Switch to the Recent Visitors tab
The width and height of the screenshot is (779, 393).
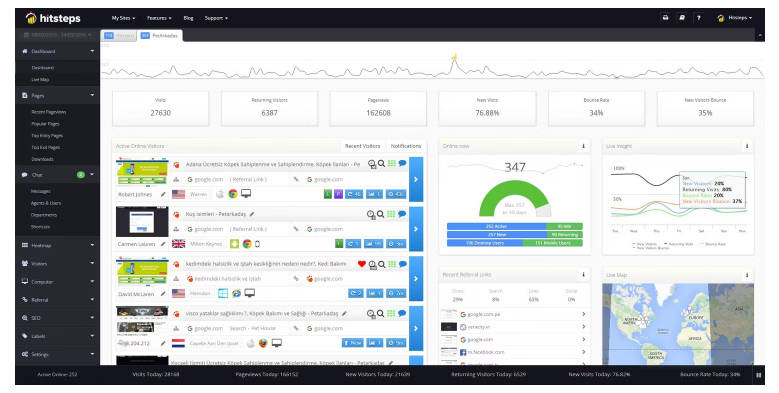click(x=362, y=146)
